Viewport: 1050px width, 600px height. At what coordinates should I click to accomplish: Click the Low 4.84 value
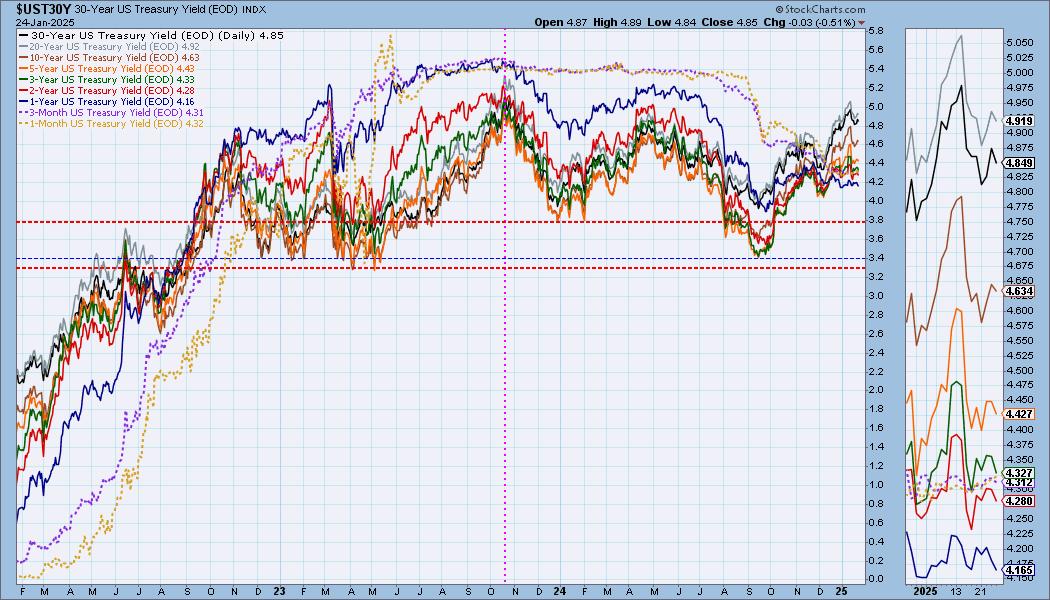(672, 22)
